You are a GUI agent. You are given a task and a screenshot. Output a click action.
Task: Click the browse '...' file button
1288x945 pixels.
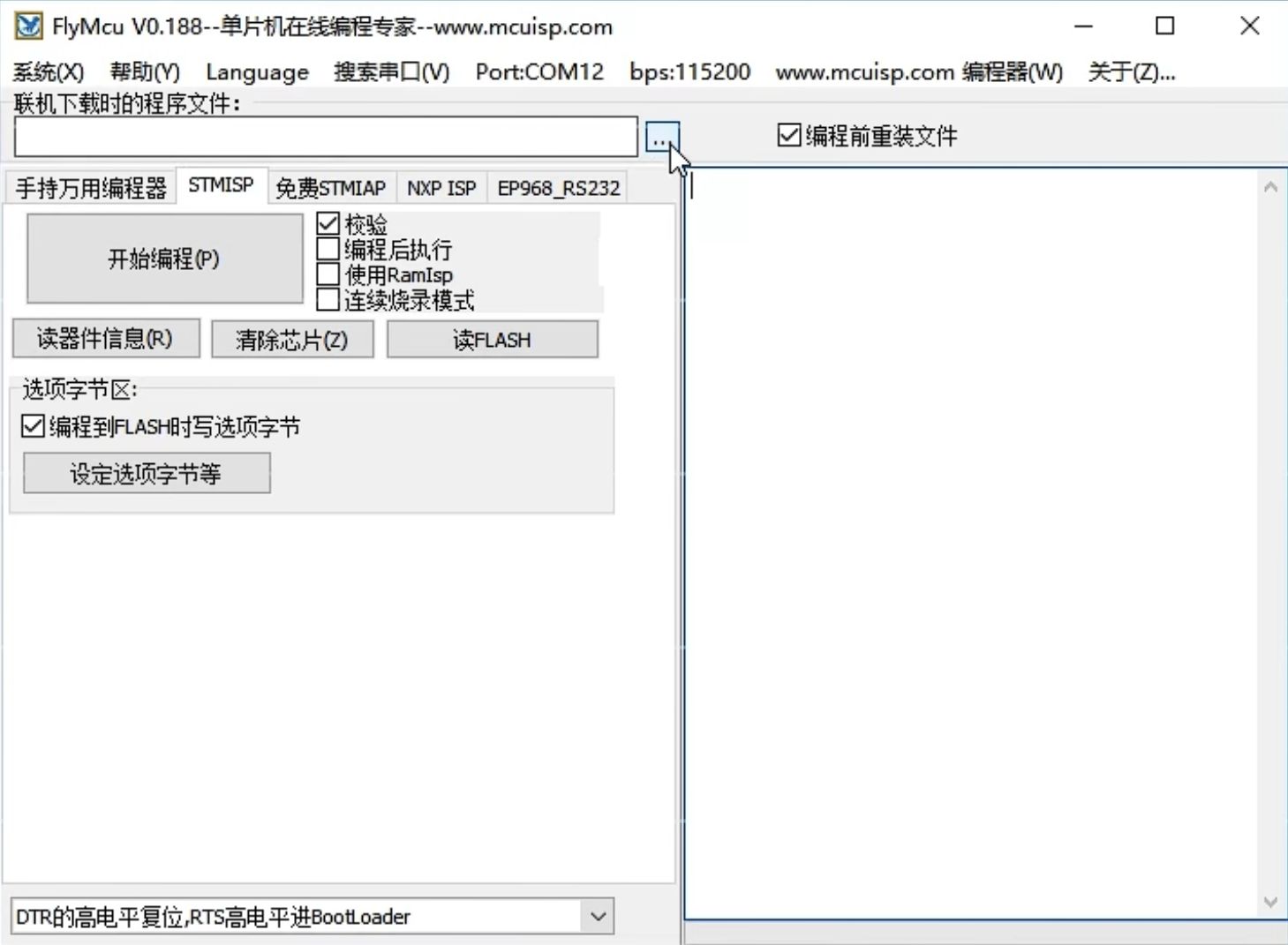click(662, 138)
